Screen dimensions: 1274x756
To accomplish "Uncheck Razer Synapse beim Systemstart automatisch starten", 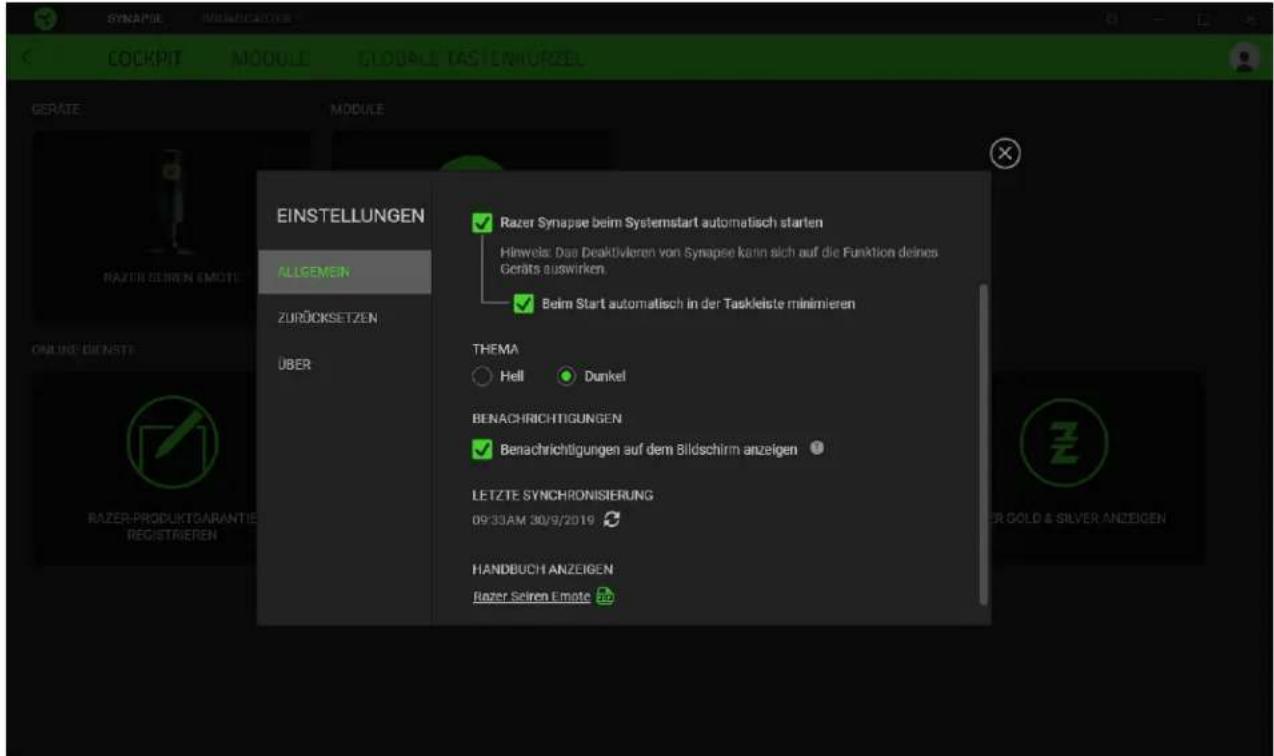I will [481, 222].
